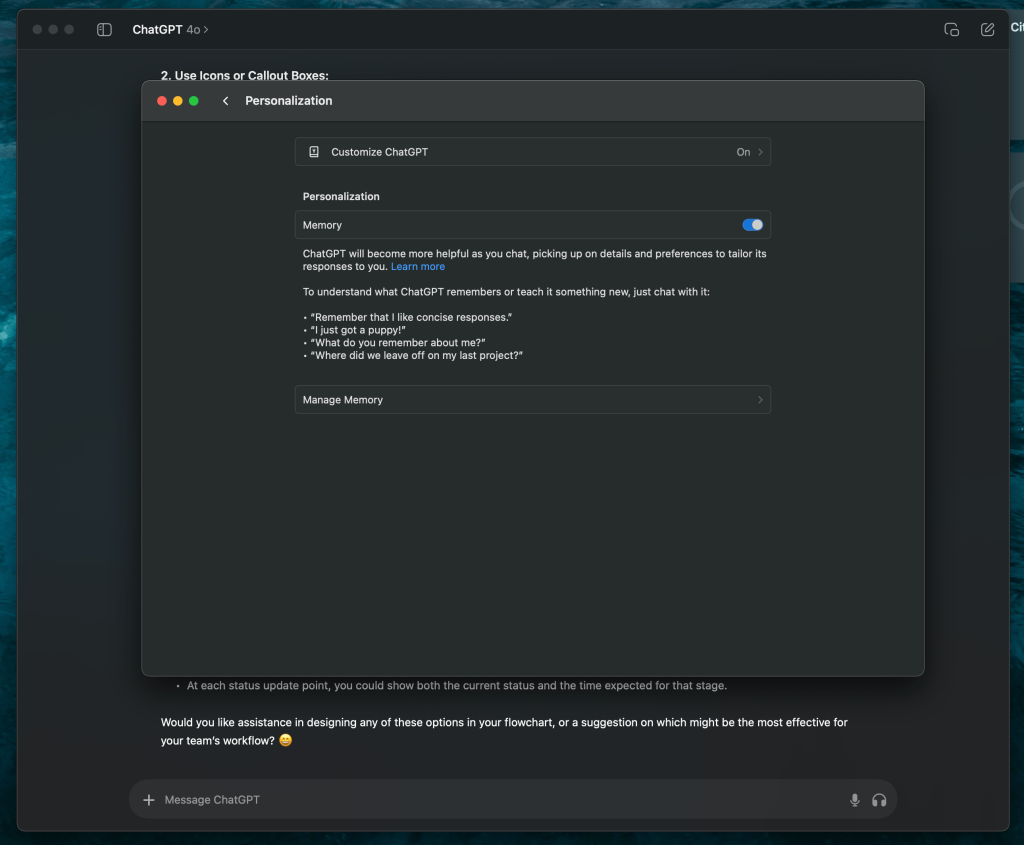
Task: Start dictation with the microphone icon
Action: [854, 800]
